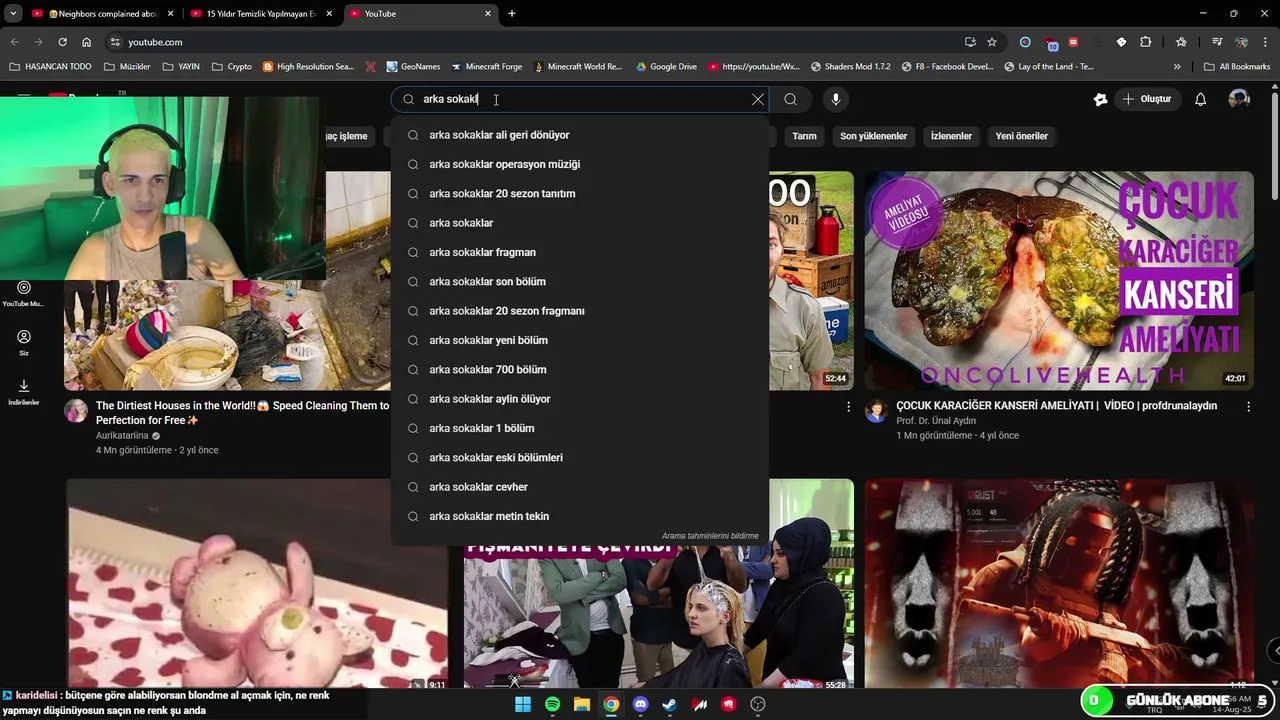Select suggestion 'arka sokaklar yeni bölüm'

coord(580,340)
